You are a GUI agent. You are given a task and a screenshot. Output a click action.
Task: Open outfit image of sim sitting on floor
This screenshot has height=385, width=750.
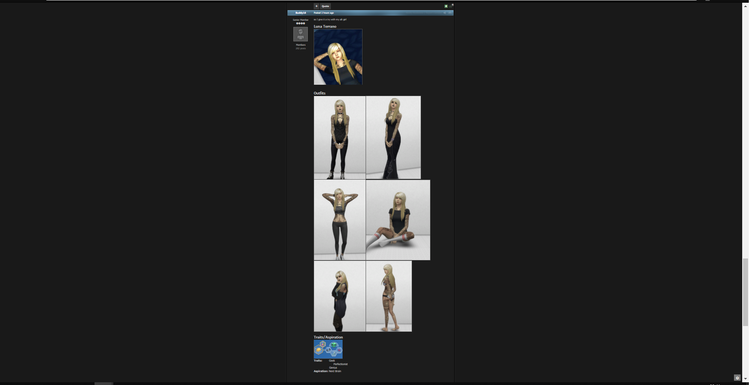pos(398,220)
